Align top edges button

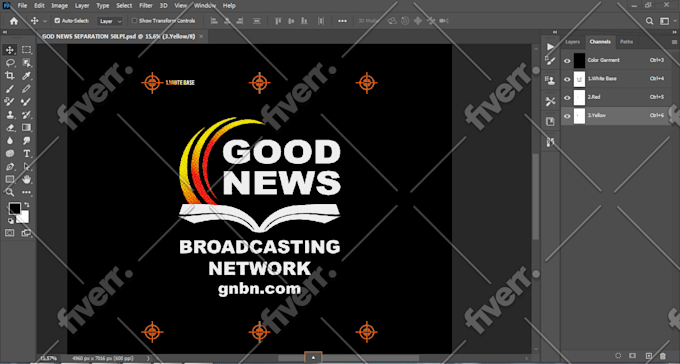(278, 21)
